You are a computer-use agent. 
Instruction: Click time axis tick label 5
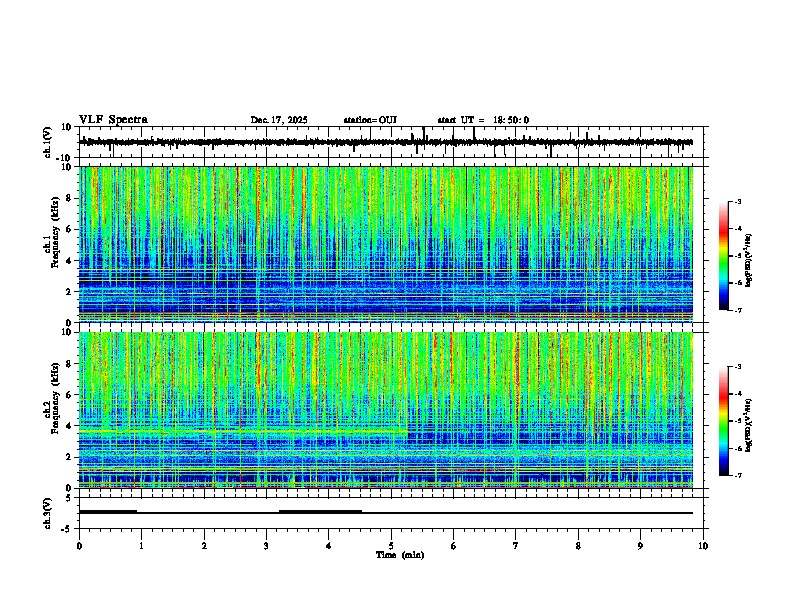(391, 546)
